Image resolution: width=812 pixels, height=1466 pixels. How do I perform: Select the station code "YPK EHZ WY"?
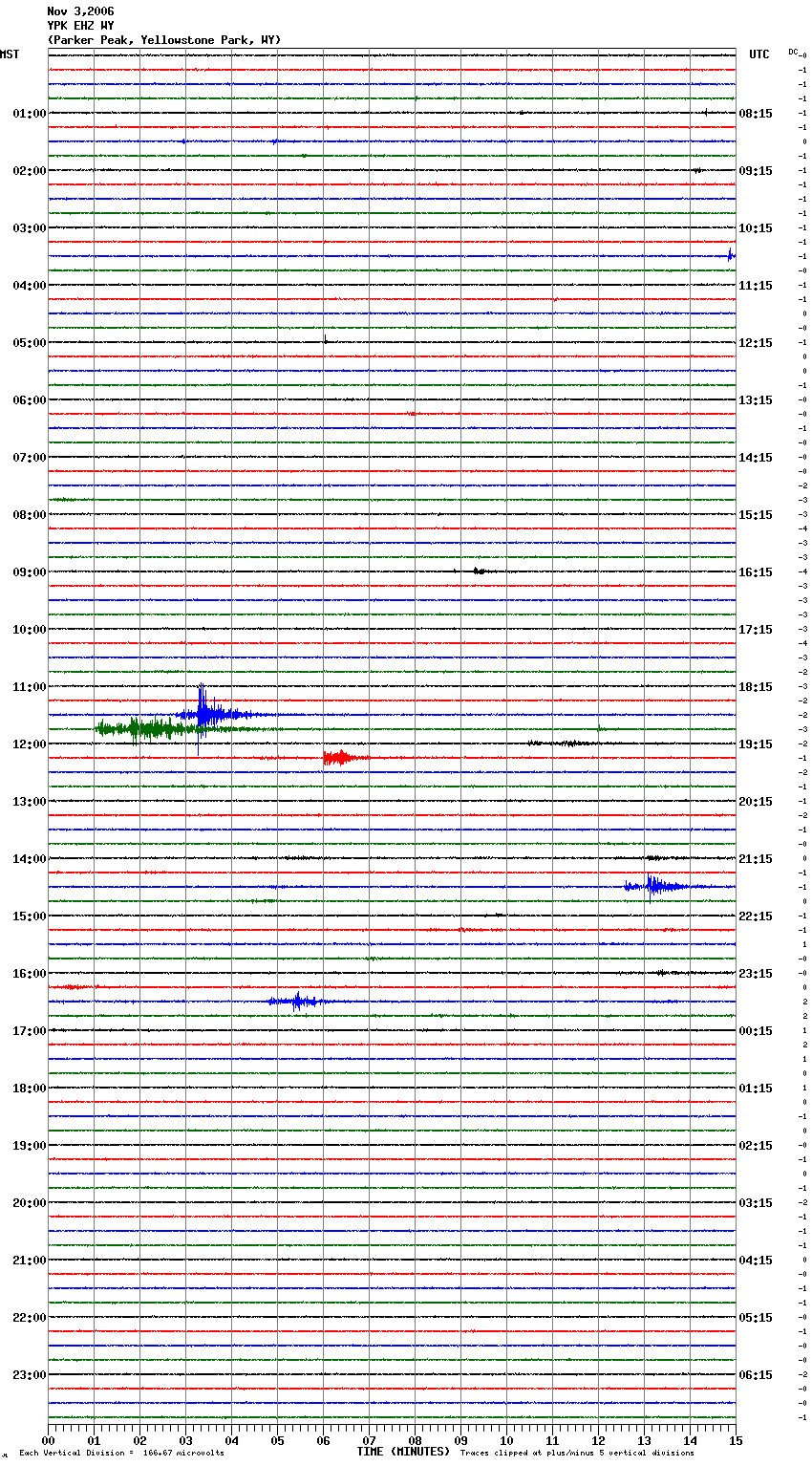click(x=80, y=26)
